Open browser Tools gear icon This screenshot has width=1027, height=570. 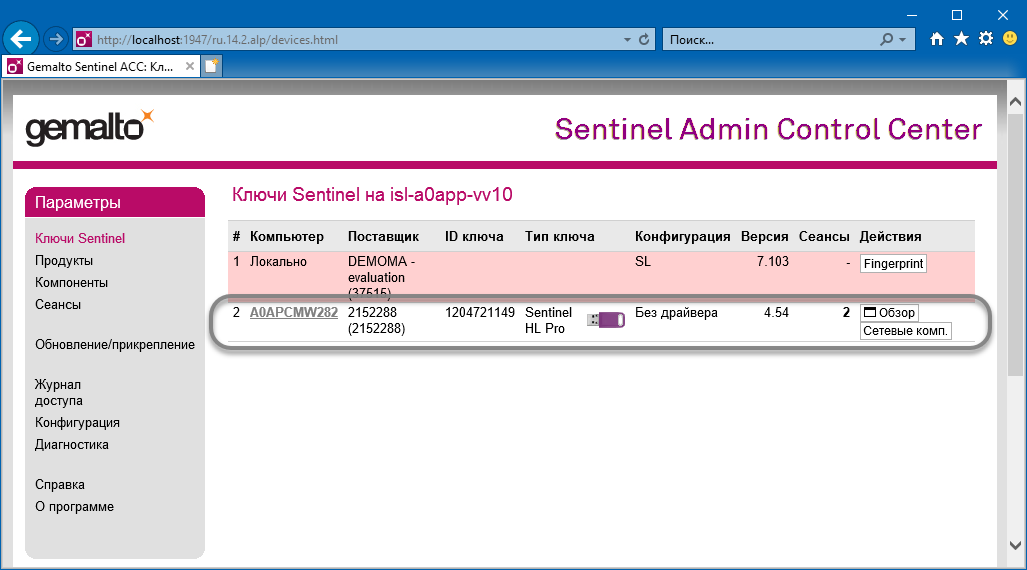click(x=985, y=39)
